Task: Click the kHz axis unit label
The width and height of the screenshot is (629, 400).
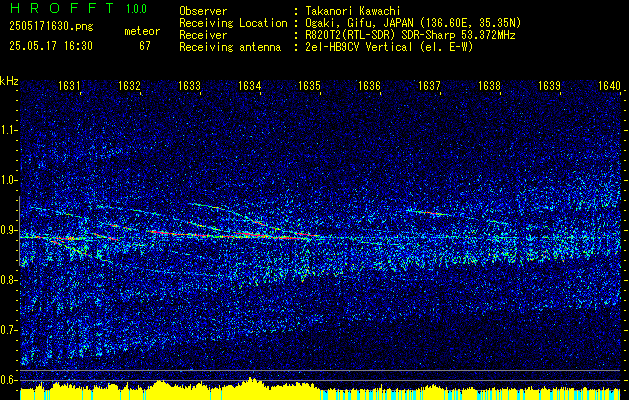Action: (9, 81)
